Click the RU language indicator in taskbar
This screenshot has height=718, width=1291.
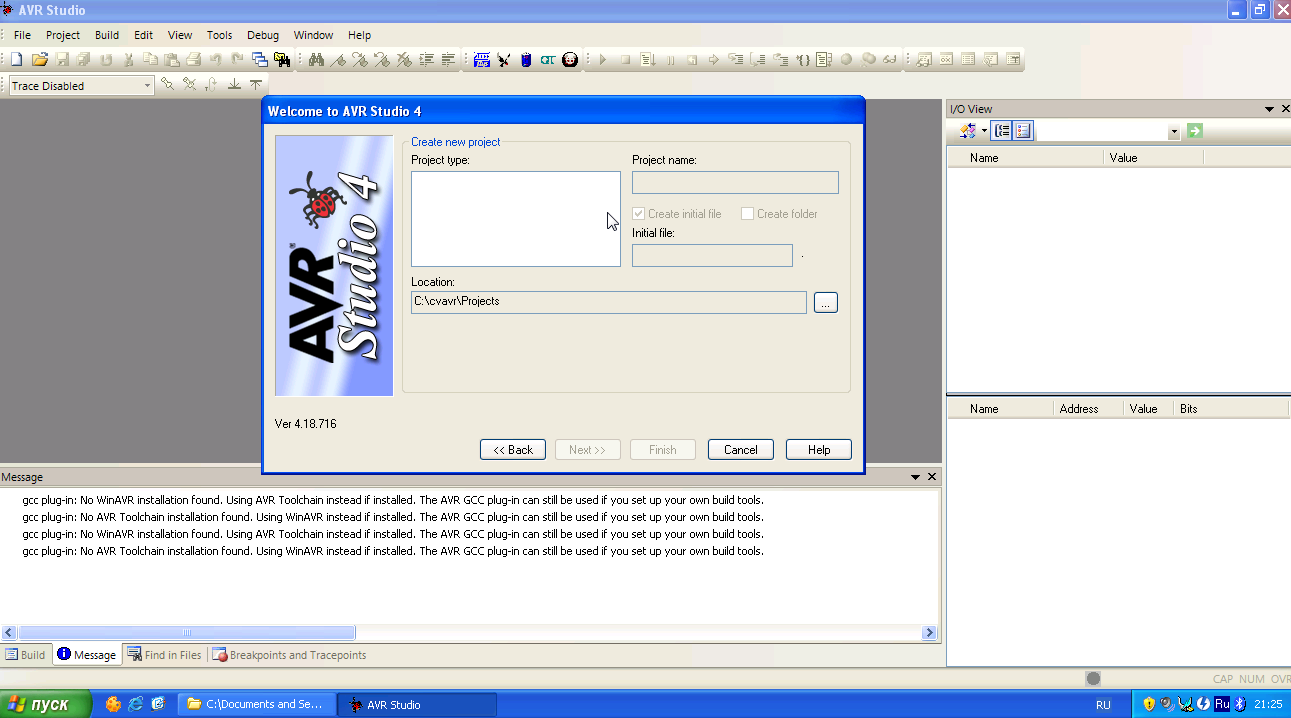1103,705
